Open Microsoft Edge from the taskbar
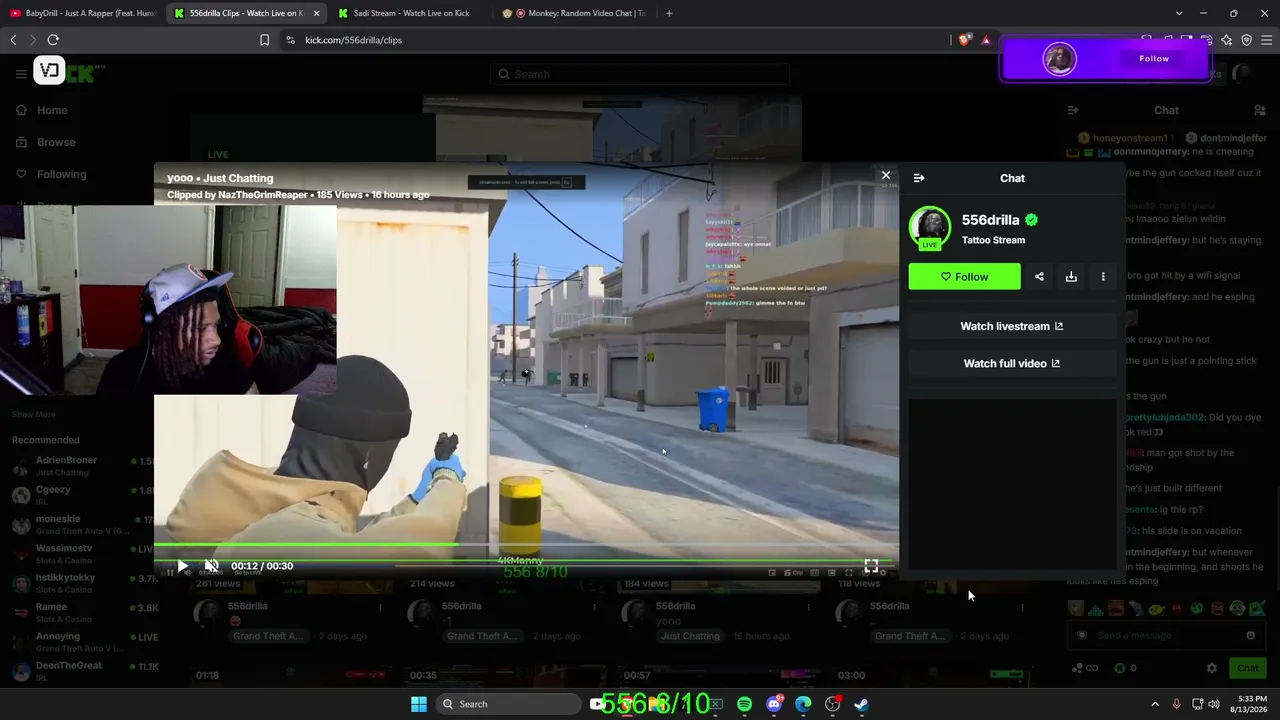 coord(803,704)
